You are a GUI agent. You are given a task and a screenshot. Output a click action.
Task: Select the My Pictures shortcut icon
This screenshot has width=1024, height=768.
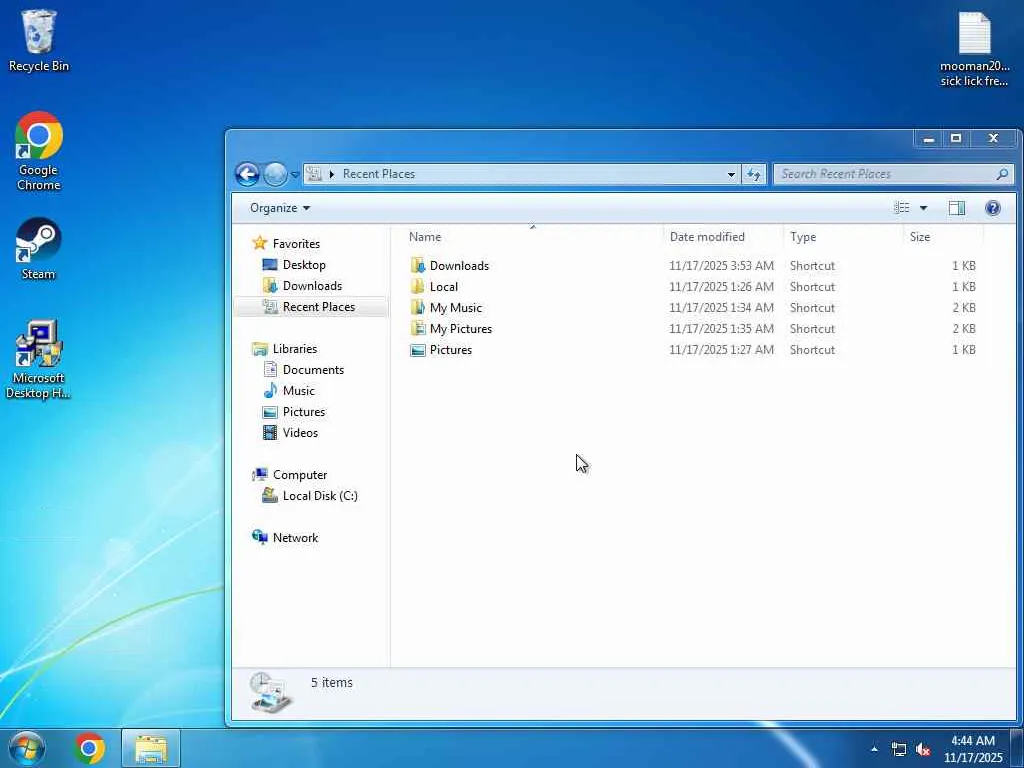(x=418, y=328)
